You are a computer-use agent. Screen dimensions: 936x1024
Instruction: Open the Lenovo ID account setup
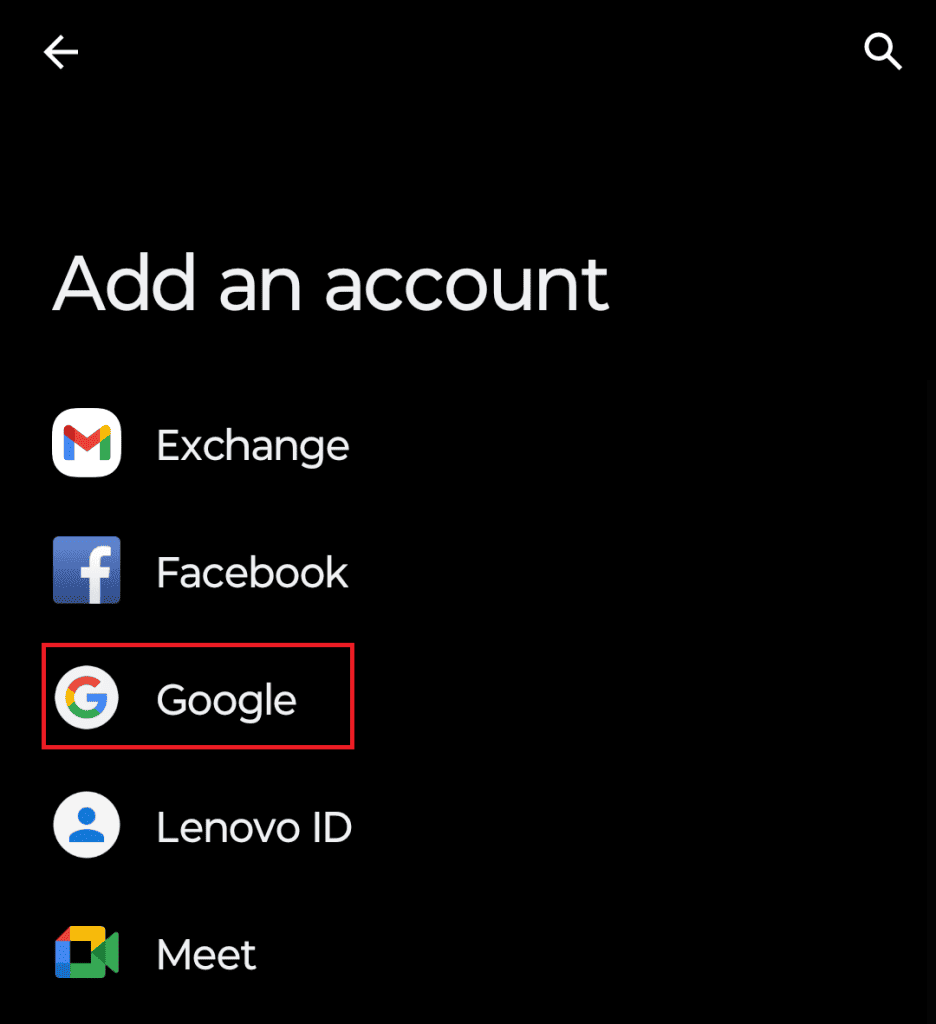[x=254, y=826]
